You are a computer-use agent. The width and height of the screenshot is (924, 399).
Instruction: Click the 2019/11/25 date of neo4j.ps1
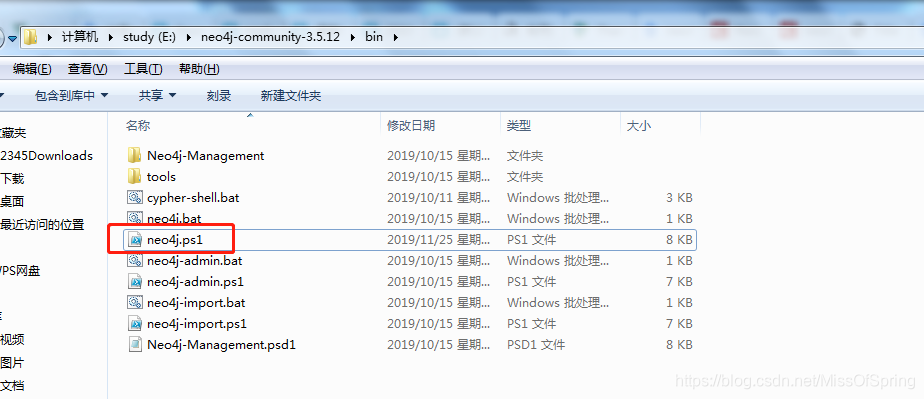click(438, 239)
